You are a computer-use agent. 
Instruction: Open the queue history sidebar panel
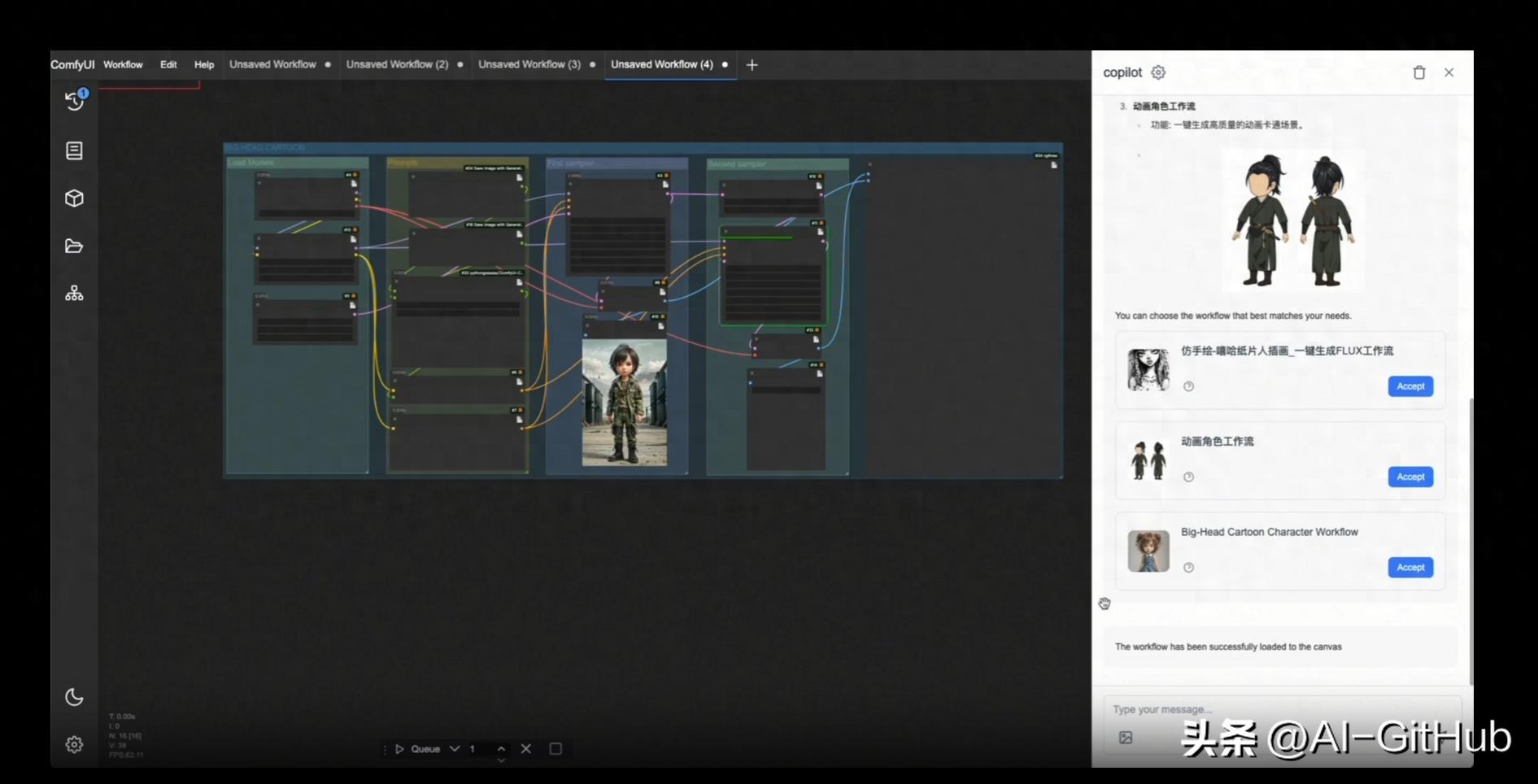click(74, 101)
